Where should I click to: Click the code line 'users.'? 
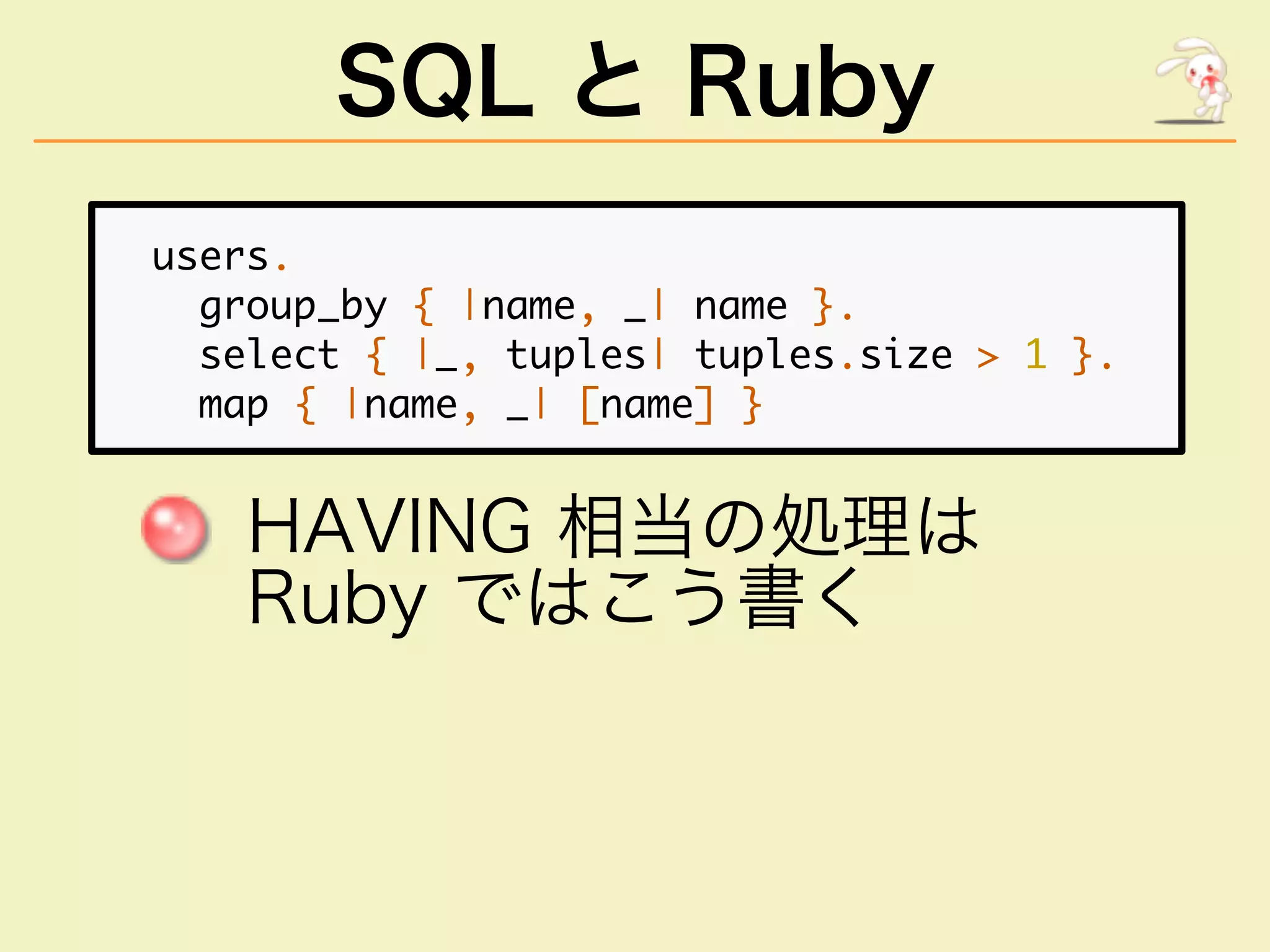click(220, 257)
